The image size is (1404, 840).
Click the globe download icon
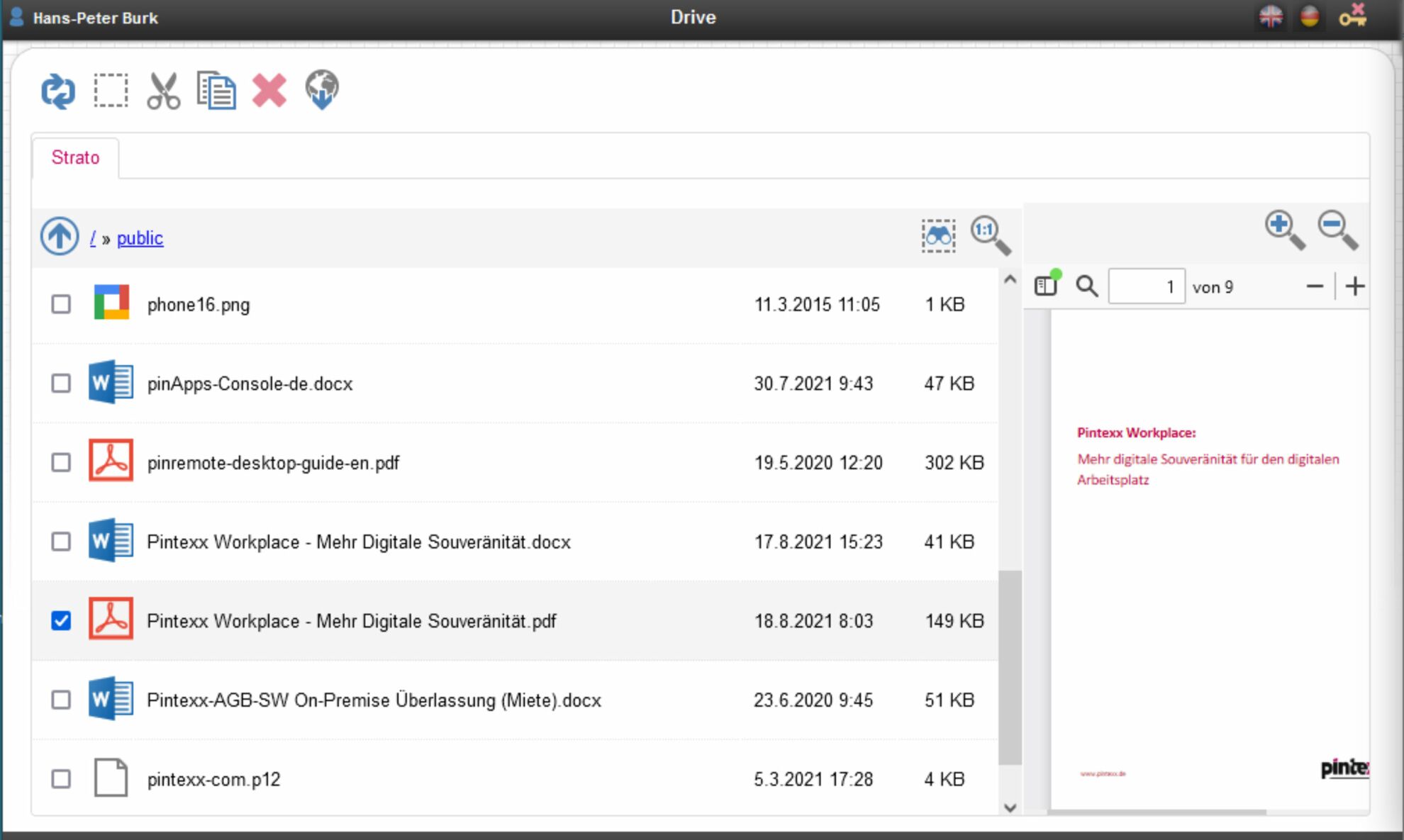[x=322, y=90]
